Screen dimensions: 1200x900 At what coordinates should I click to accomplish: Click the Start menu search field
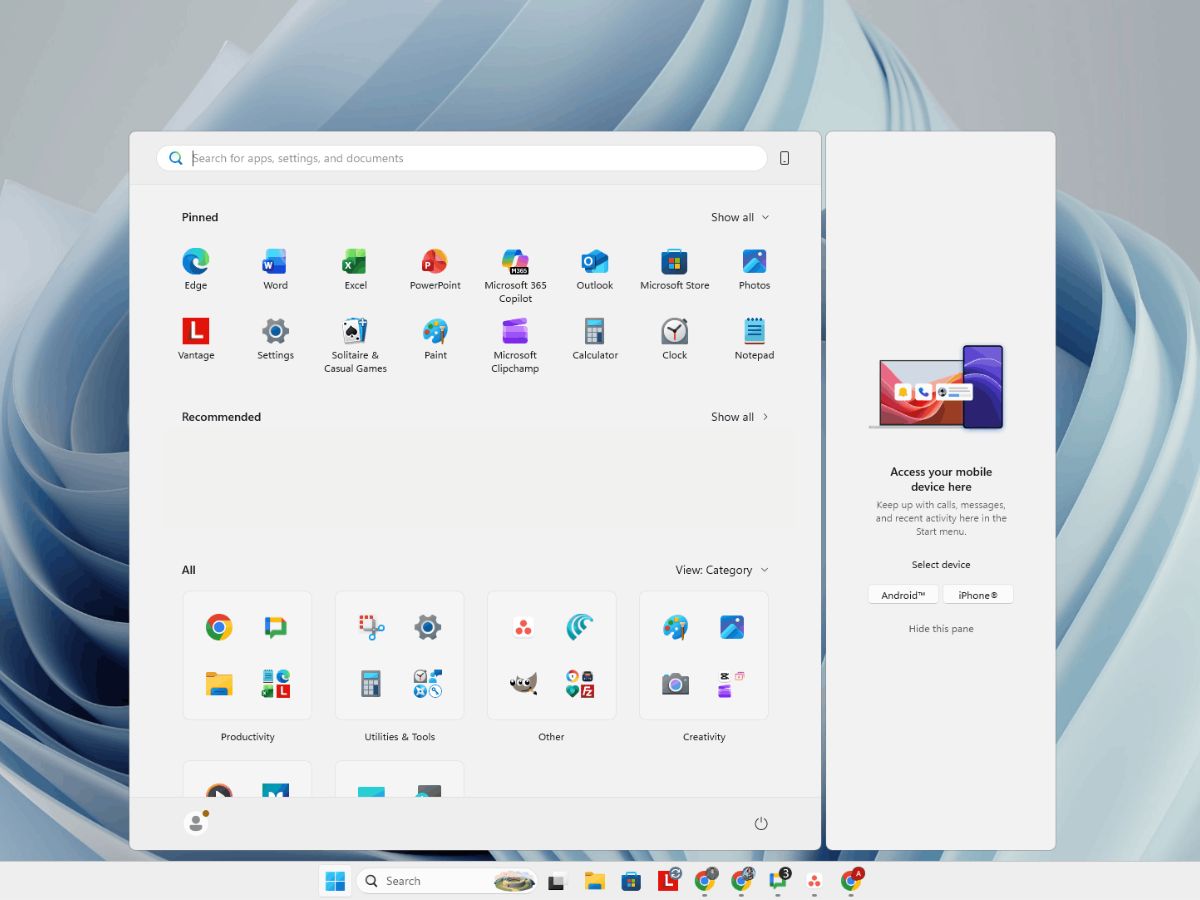(470, 158)
